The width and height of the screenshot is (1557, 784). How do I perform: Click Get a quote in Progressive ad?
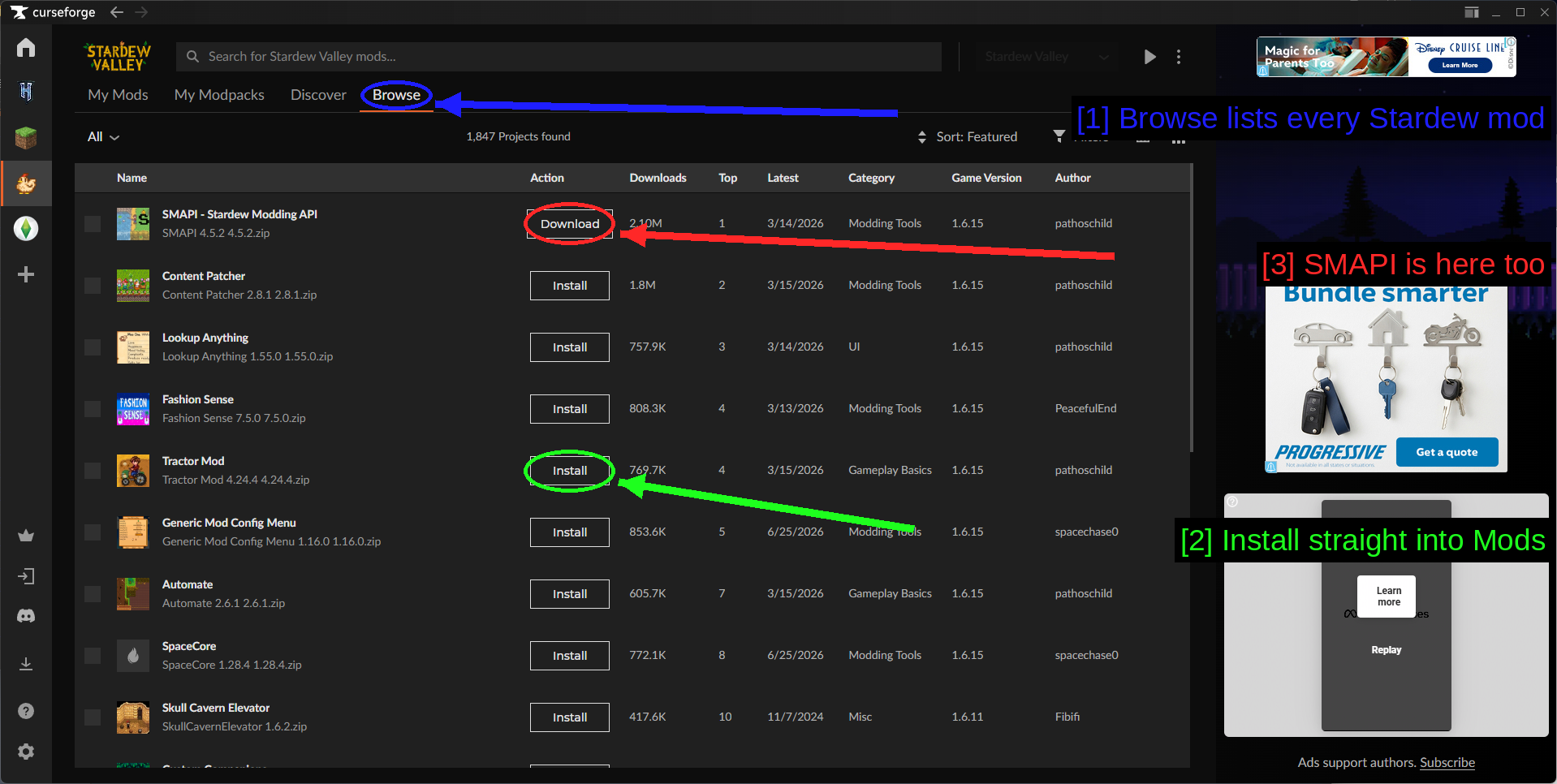pos(1447,452)
